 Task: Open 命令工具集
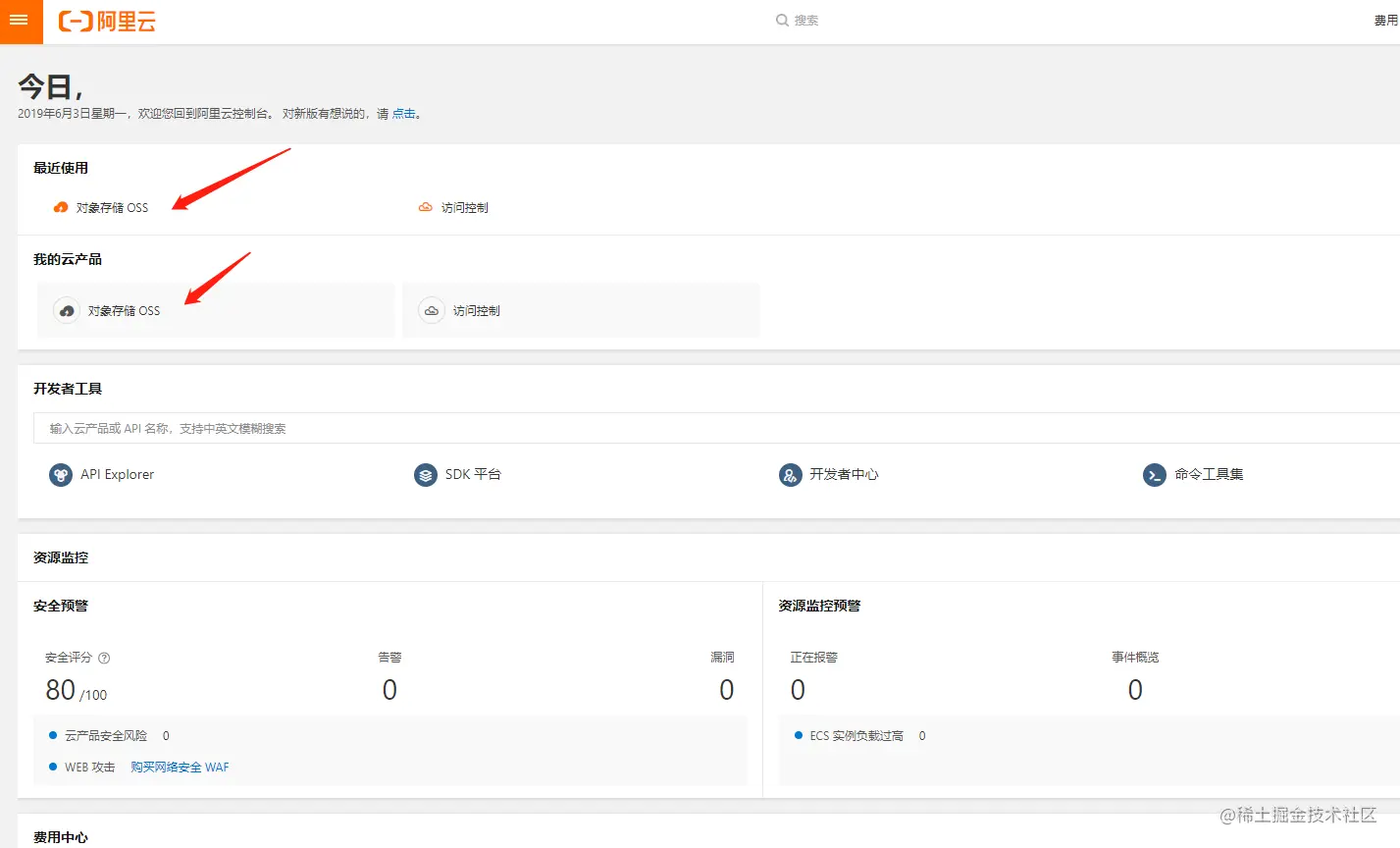click(x=1209, y=474)
